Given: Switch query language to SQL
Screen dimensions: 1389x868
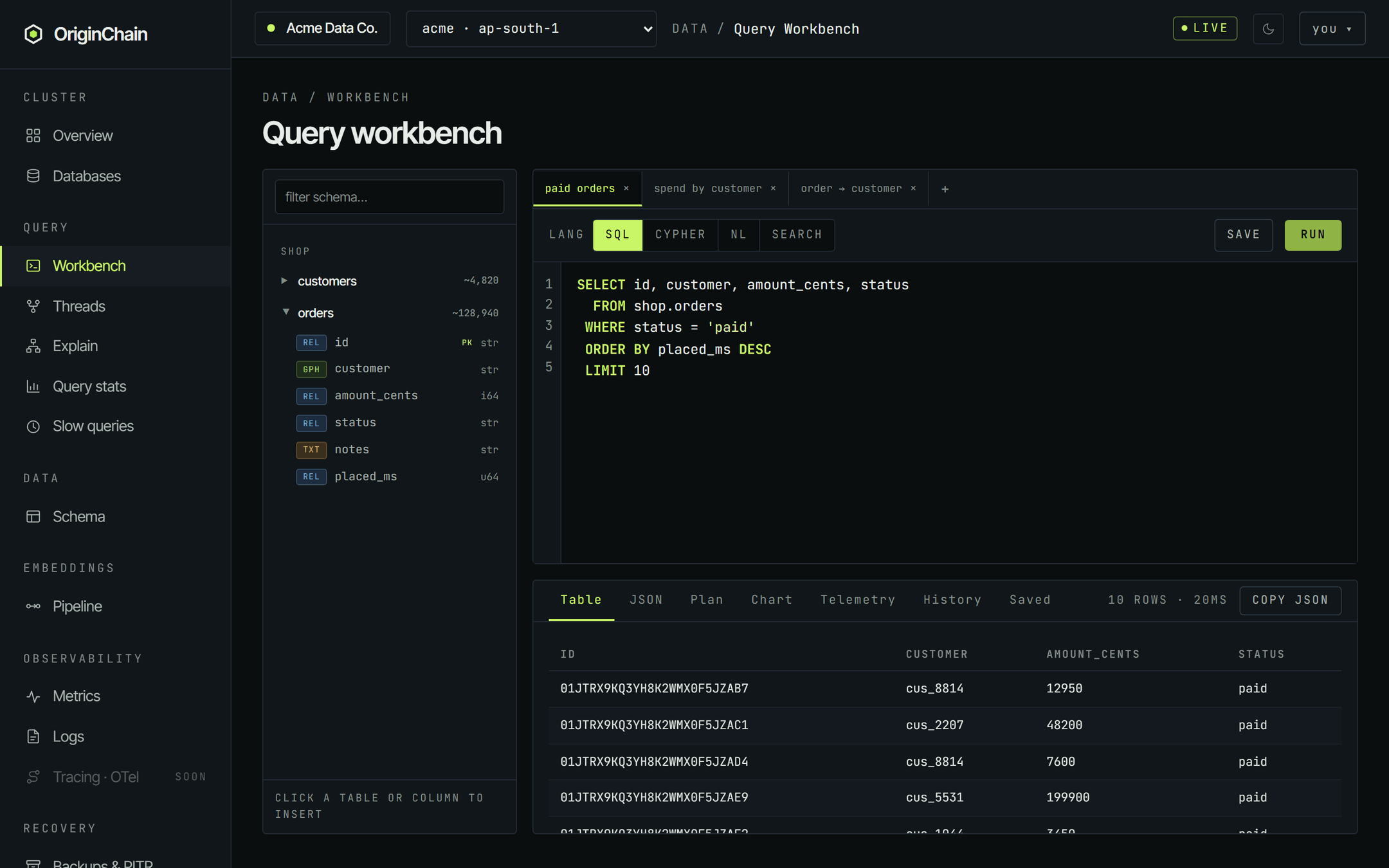Looking at the screenshot, I should coord(617,235).
